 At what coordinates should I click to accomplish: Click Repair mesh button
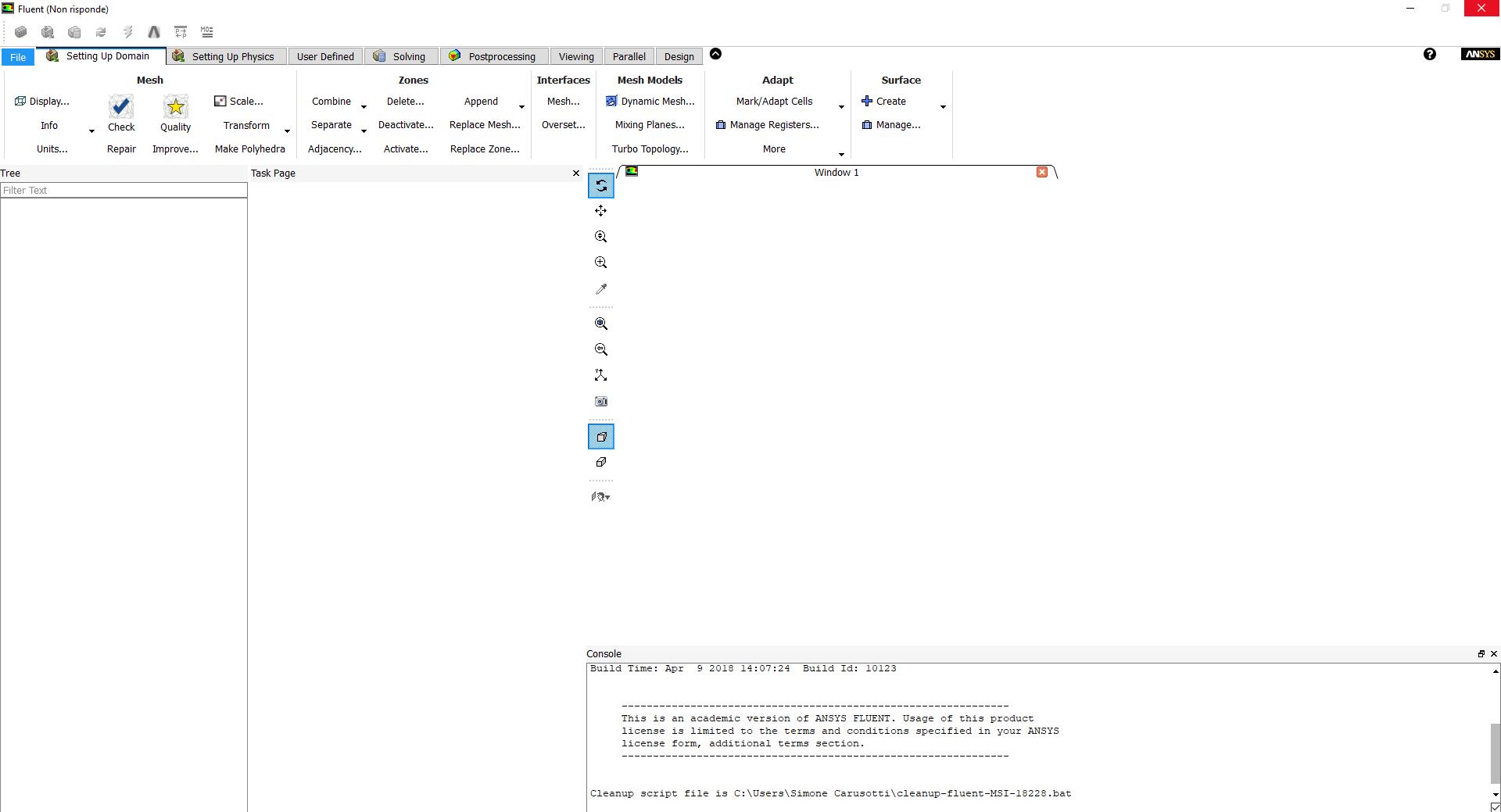click(x=121, y=149)
